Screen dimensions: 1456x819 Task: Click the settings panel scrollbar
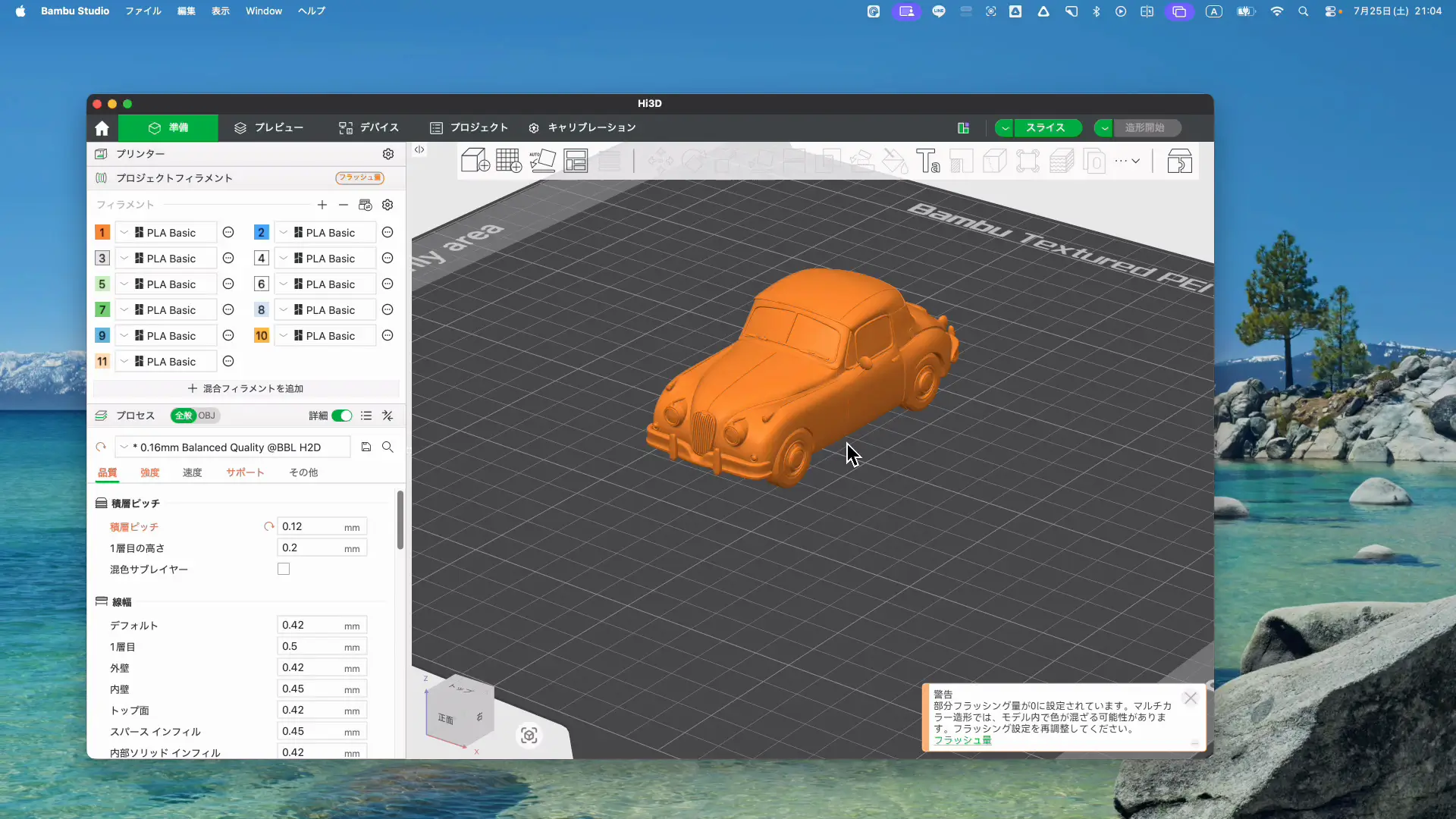(400, 520)
